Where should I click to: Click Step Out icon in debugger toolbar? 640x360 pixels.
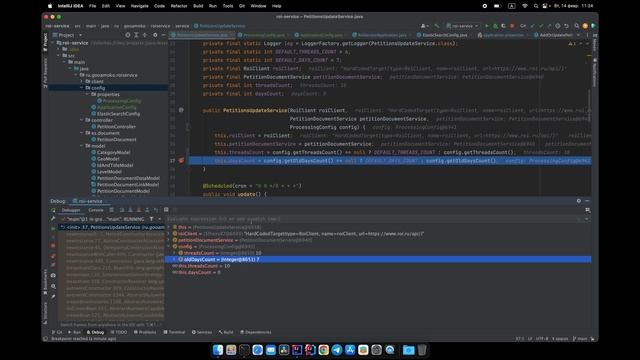(147, 210)
